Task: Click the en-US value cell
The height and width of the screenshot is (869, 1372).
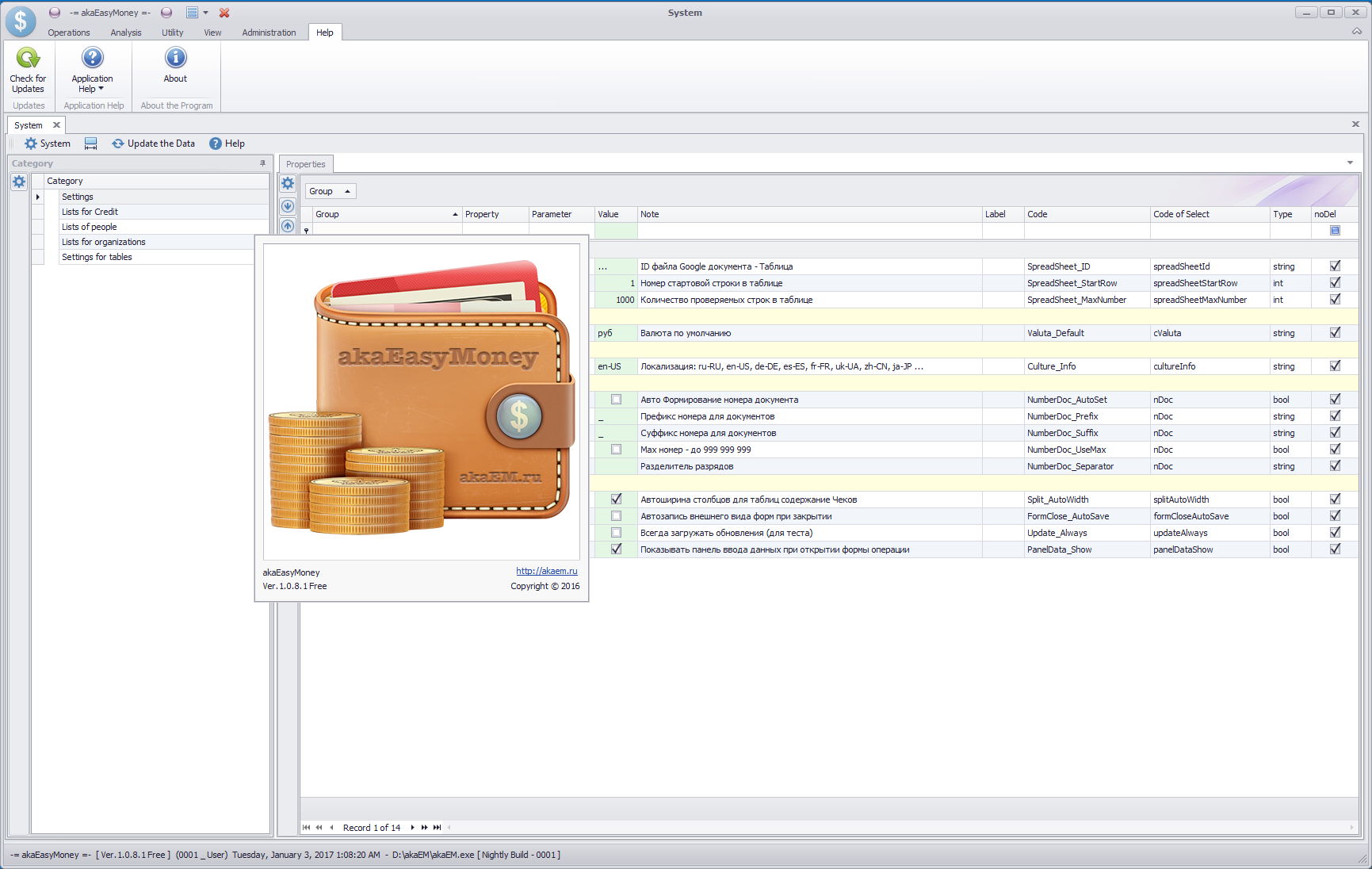Action: [x=616, y=366]
